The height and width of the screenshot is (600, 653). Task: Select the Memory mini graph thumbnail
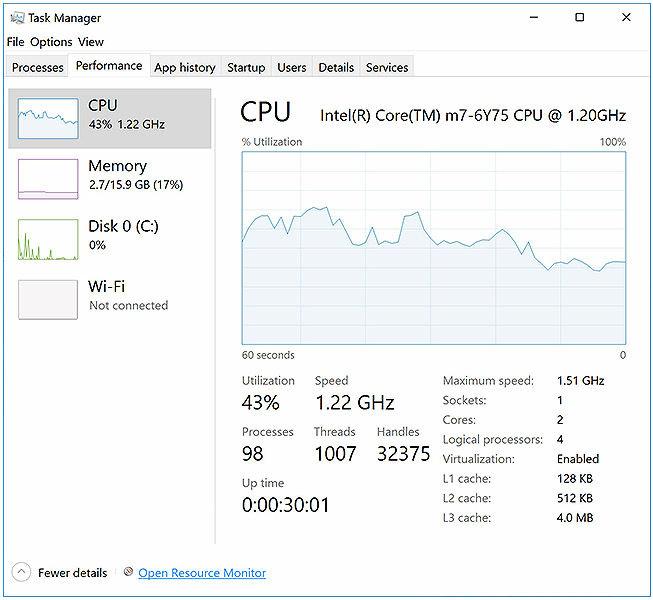48,179
